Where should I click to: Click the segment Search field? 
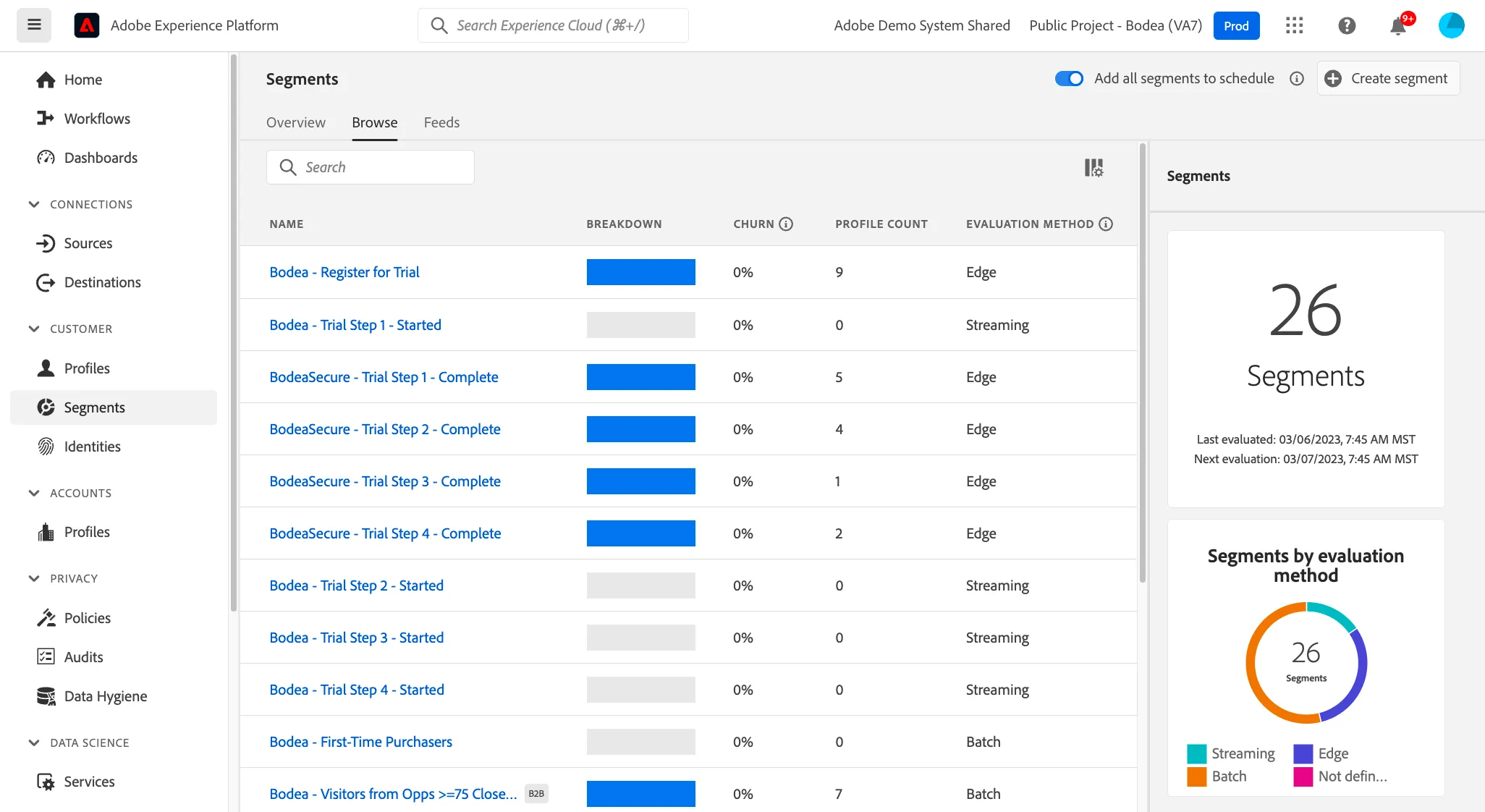click(x=371, y=167)
